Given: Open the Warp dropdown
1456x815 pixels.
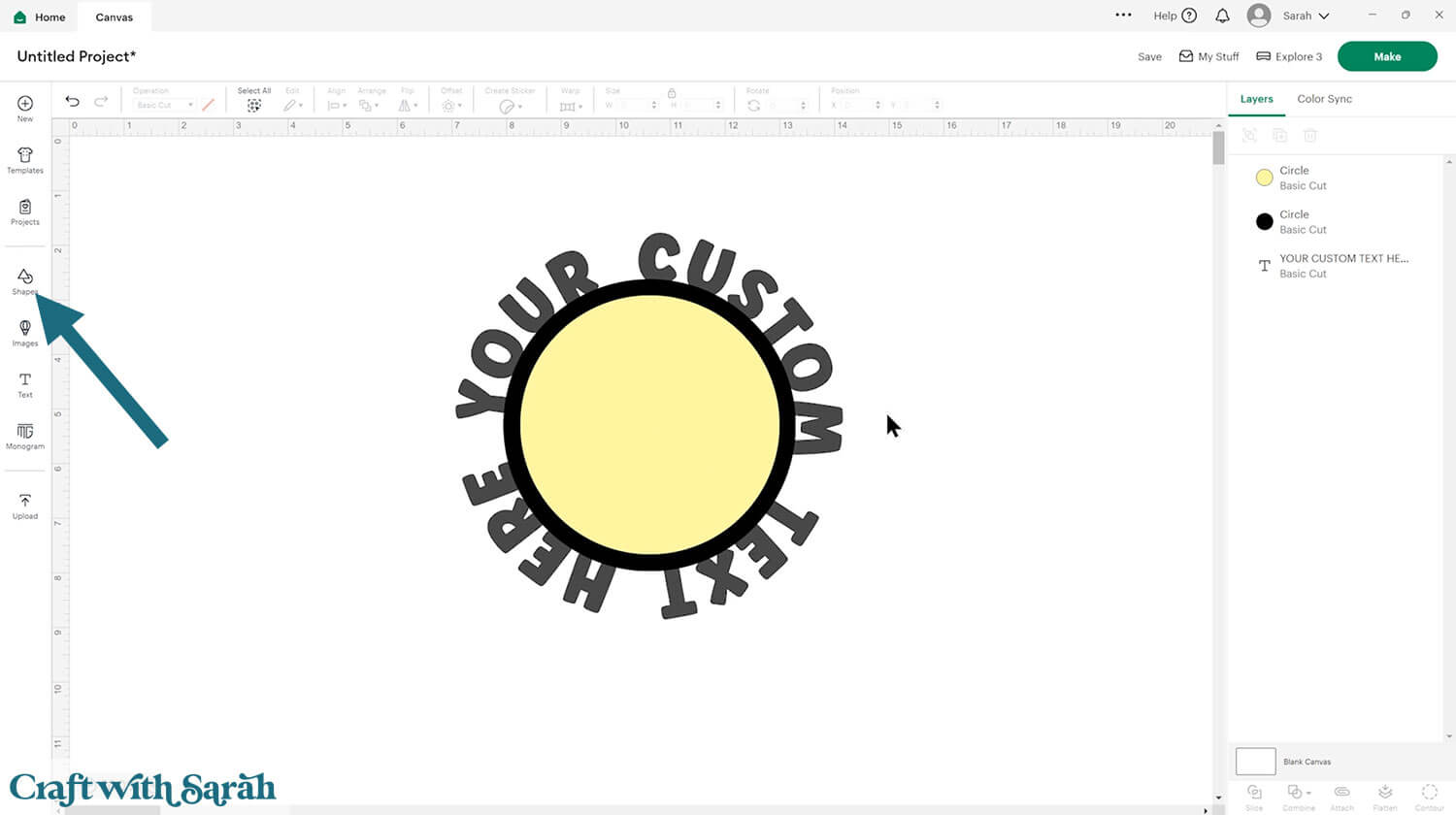Looking at the screenshot, I should 571,106.
